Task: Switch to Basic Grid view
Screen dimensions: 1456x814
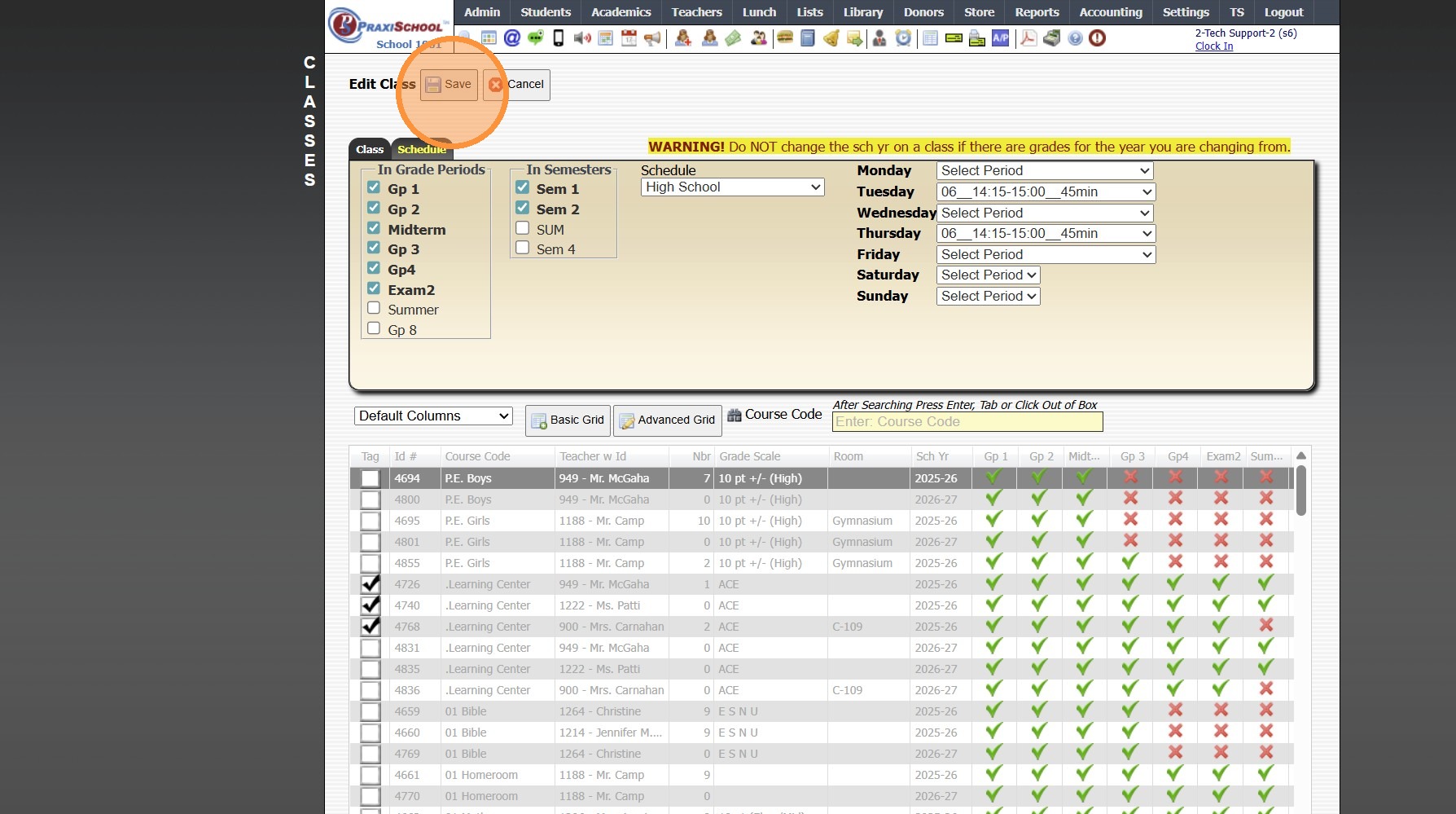Action: point(568,420)
